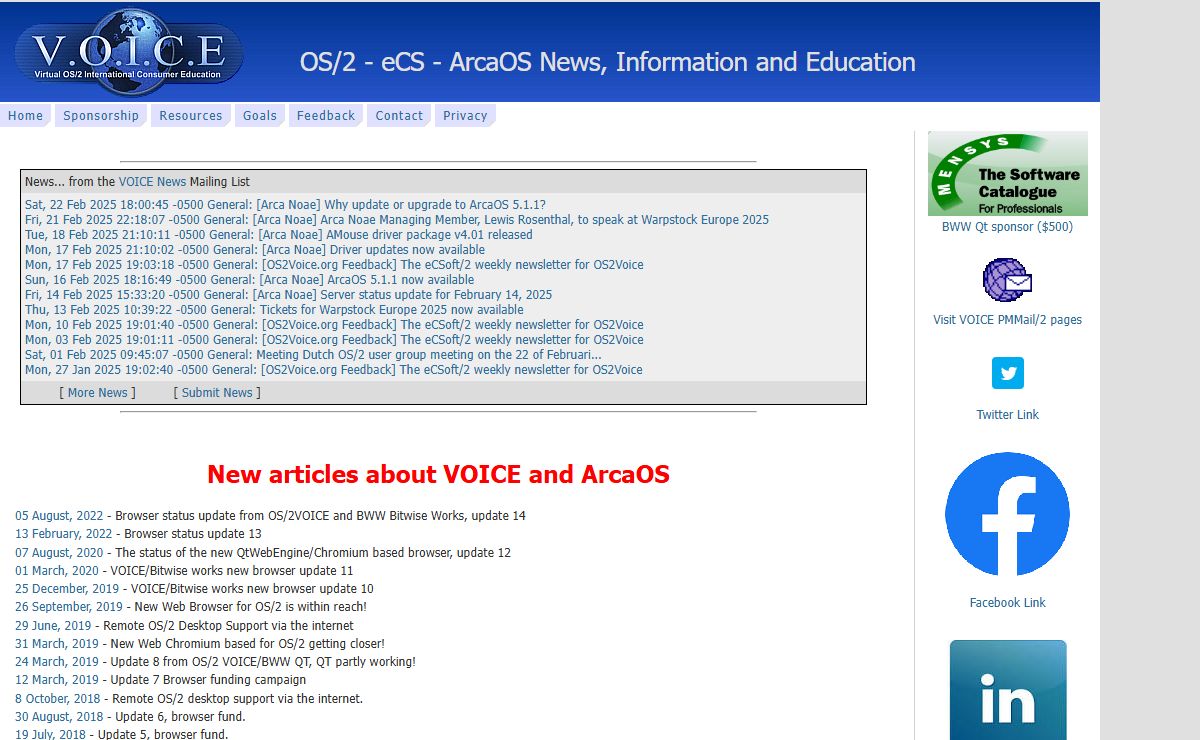Click the blue Twitter bird icon
Screen dimensions: 1200x740
1008,373
